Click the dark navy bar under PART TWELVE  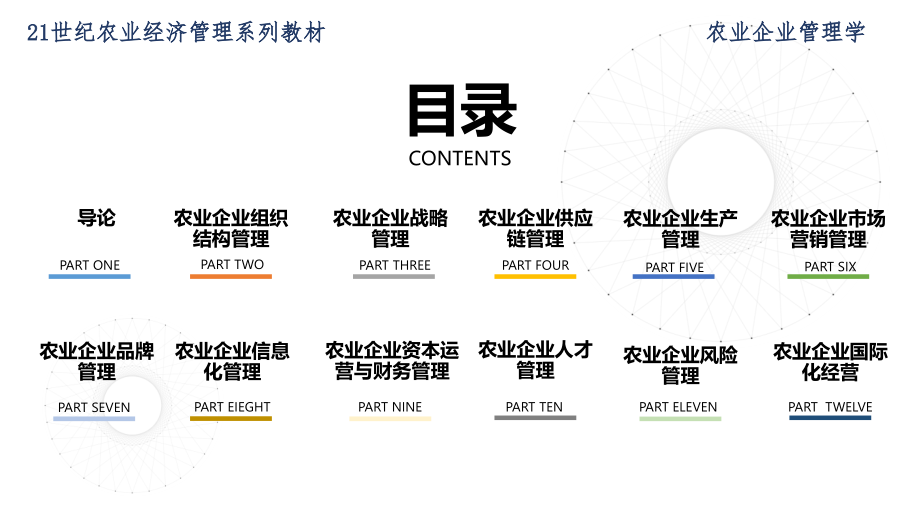[x=830, y=418]
